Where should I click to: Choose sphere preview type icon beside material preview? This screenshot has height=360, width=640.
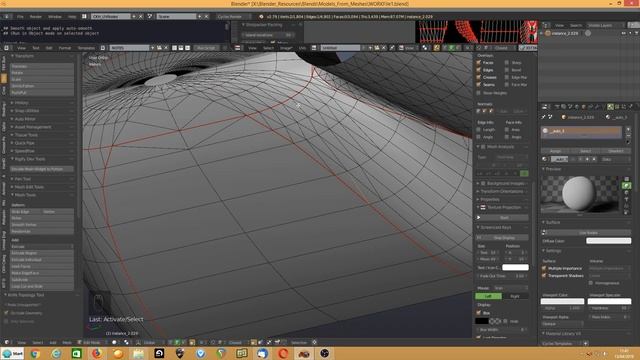click(x=627, y=186)
